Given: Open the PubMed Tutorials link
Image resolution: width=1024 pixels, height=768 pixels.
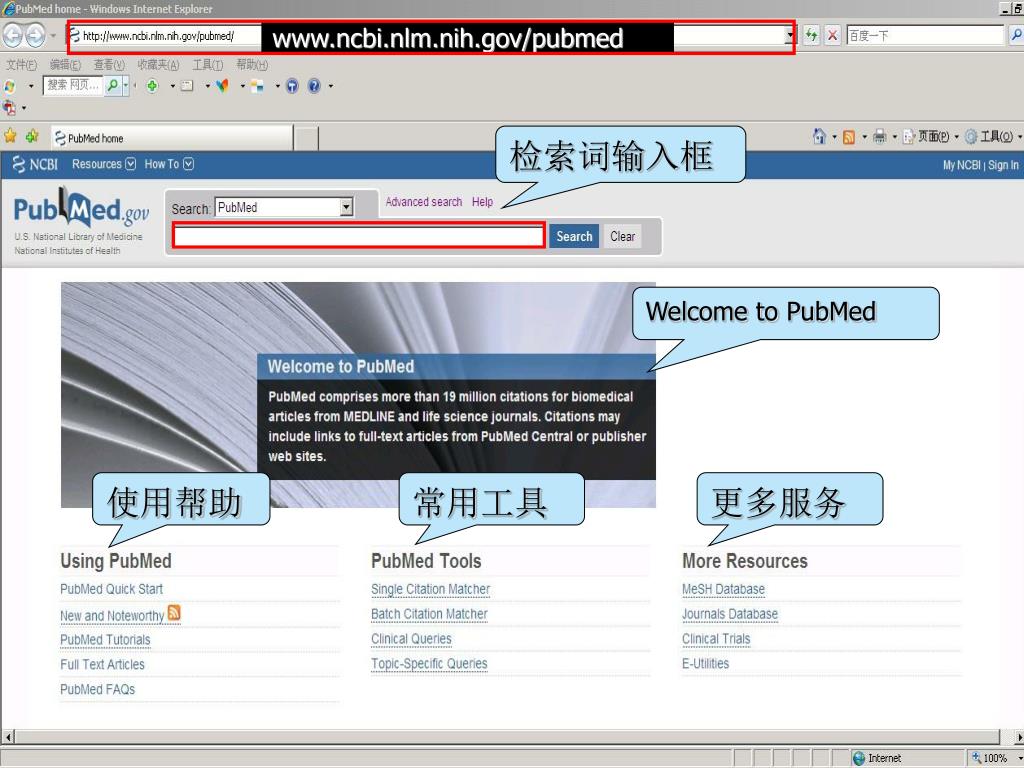Looking at the screenshot, I should [x=105, y=639].
